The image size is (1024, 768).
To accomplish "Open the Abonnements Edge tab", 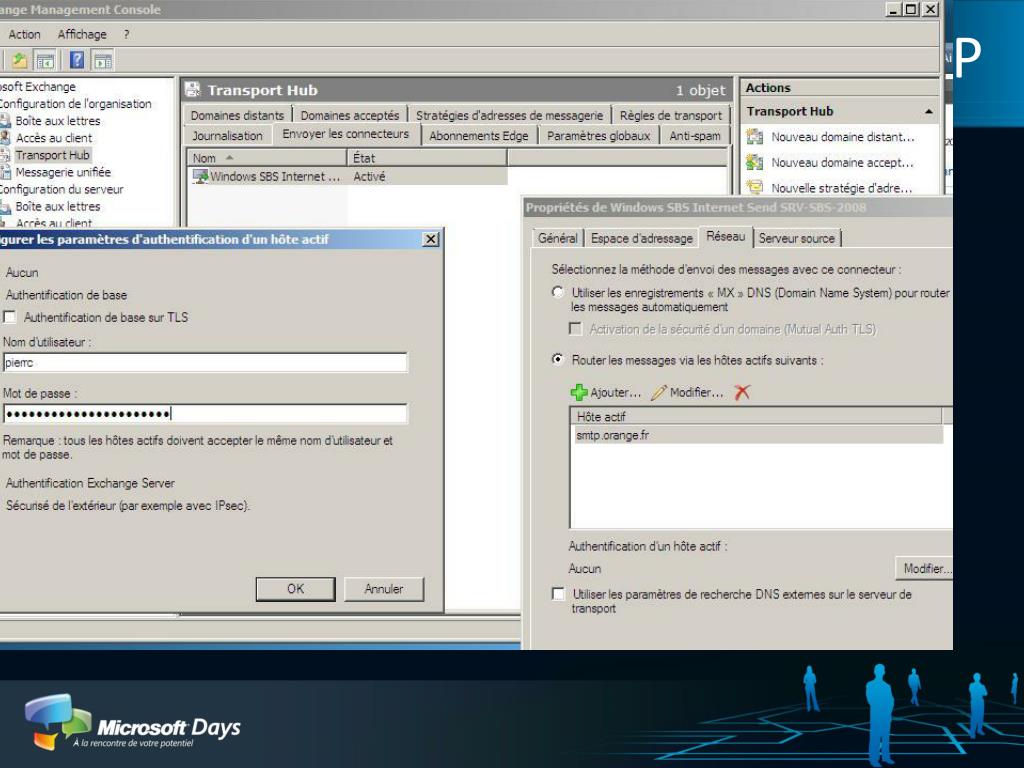I will 479,136.
